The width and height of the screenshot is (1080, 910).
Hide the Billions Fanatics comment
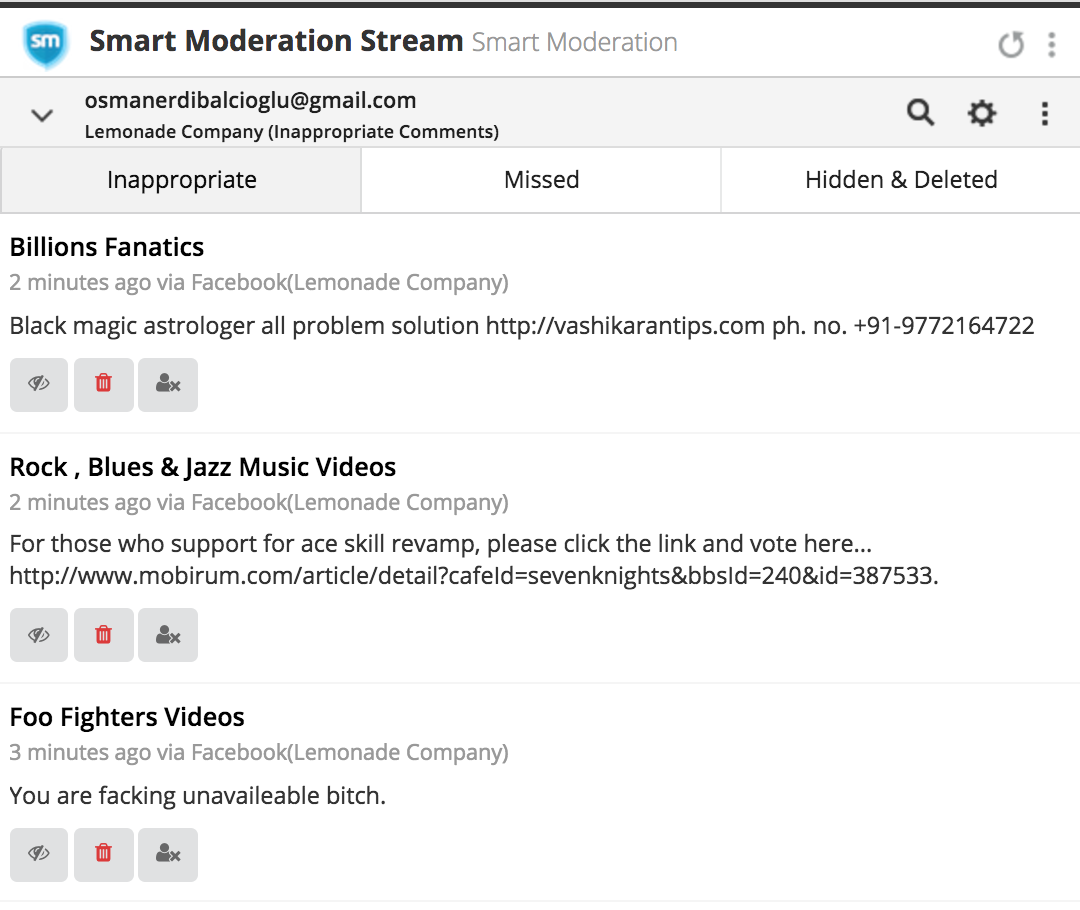[x=39, y=384]
